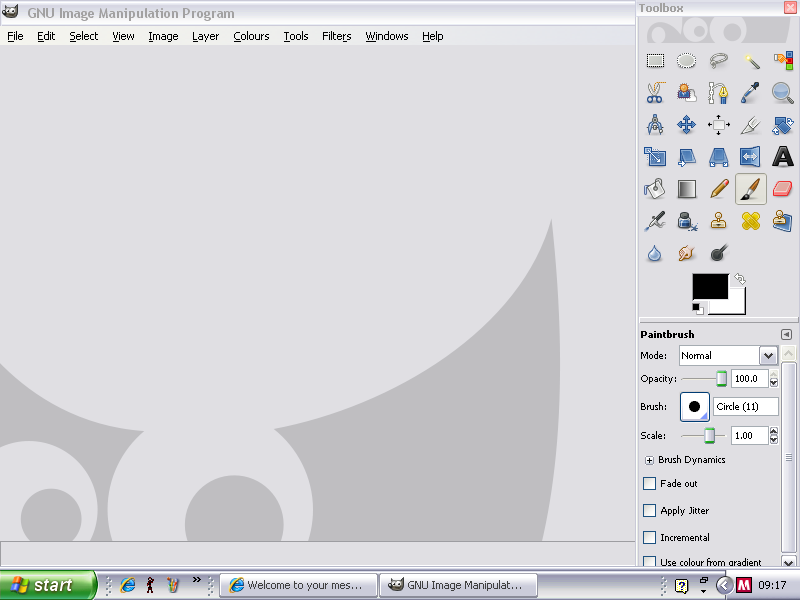The height and width of the screenshot is (600, 800).
Task: Choose the Smudge tool
Action: click(x=686, y=252)
